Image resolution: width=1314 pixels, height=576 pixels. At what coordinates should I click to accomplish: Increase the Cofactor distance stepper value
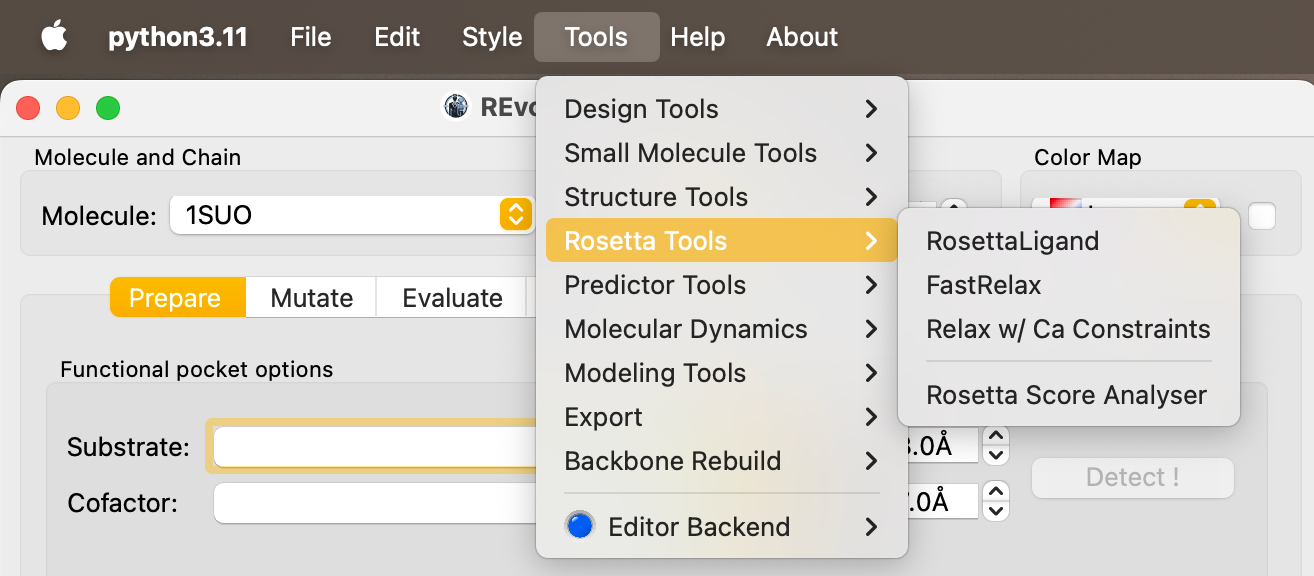pyautogui.click(x=995, y=492)
